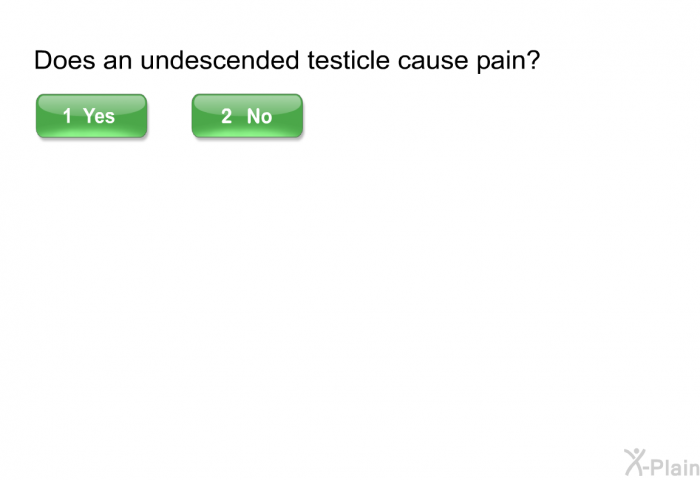700x480 pixels.
Task: Select the green '1 Yes' answer button
Action: point(92,116)
